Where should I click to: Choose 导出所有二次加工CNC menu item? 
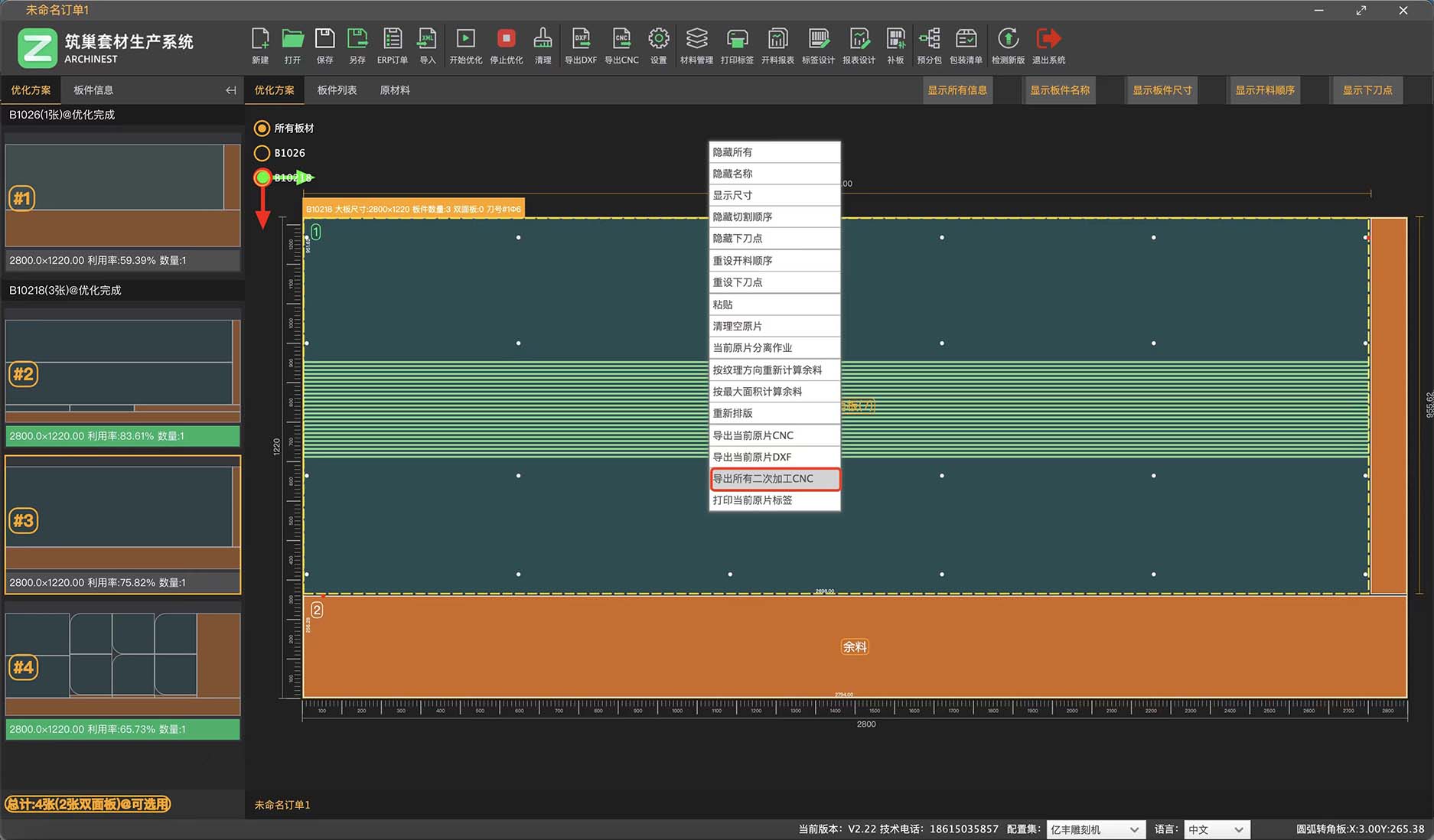pos(775,479)
